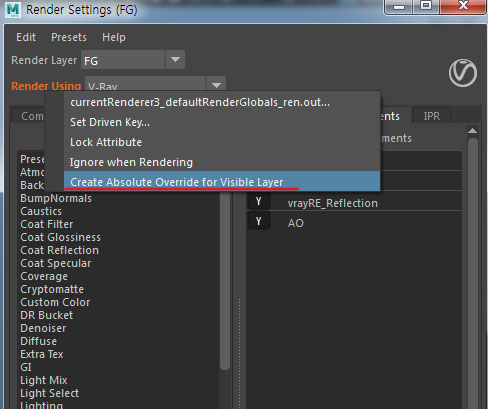Click the Render Using label
The image size is (488, 409).
[46, 86]
